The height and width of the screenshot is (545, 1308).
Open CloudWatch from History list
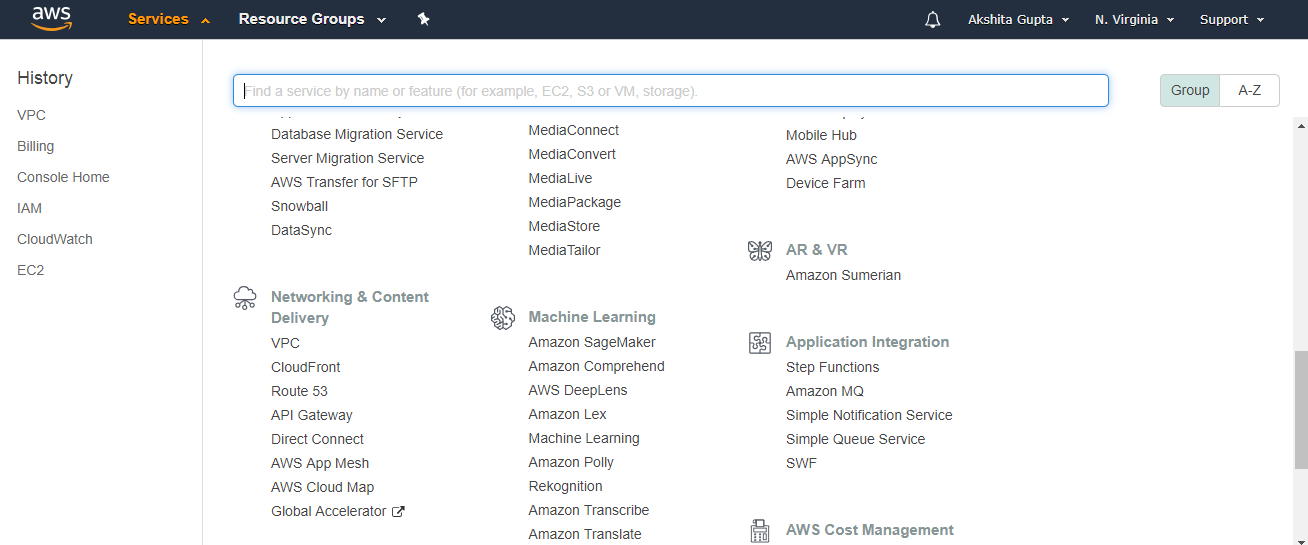tap(55, 239)
